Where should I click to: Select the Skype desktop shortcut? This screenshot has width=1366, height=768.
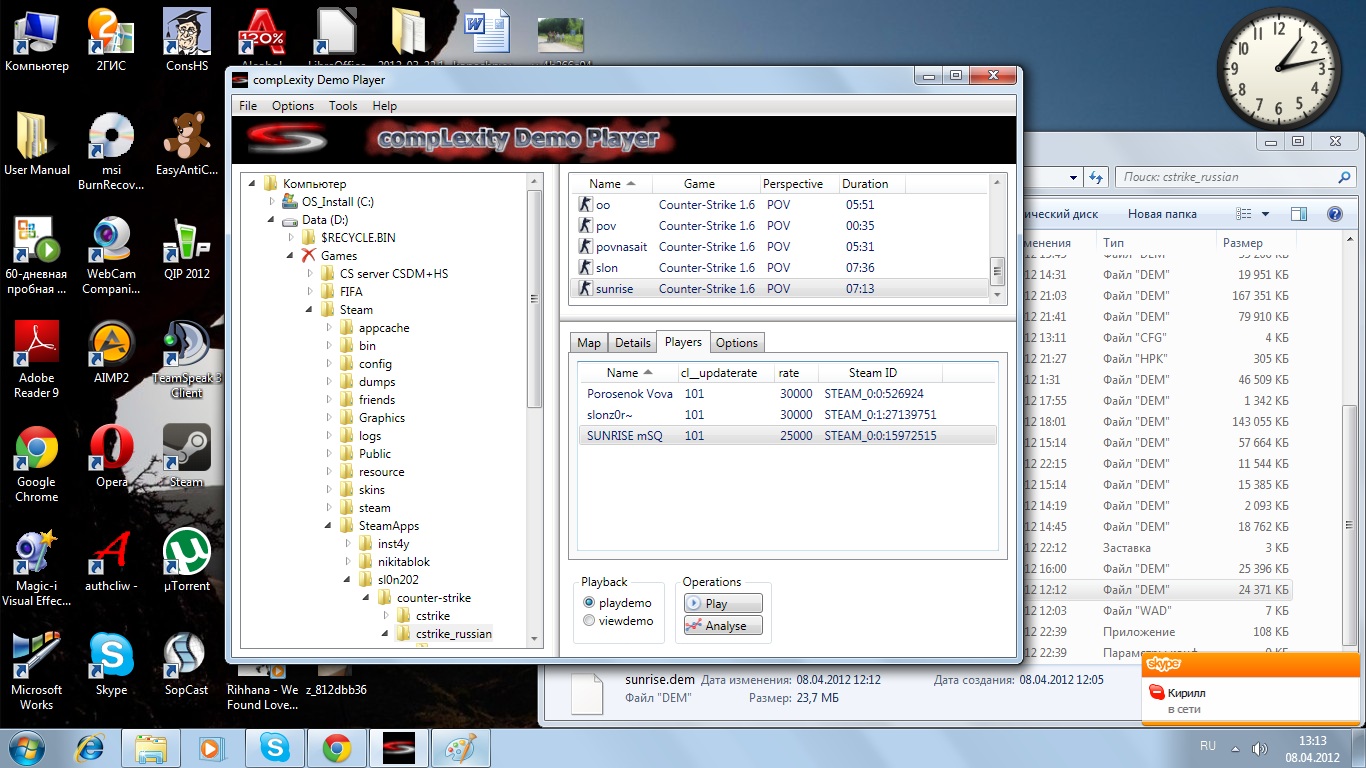pyautogui.click(x=112, y=664)
